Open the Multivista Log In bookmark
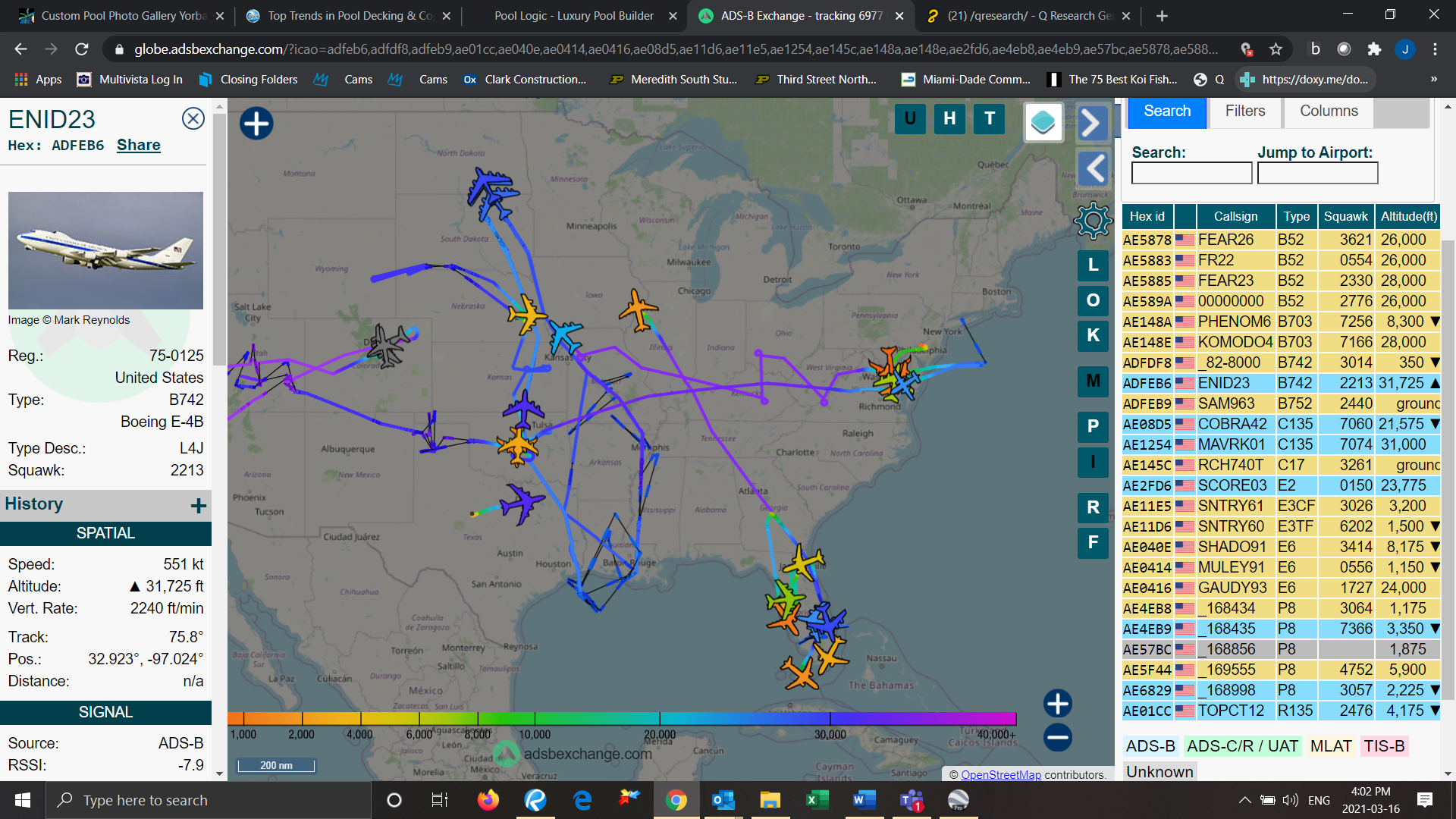 (130, 79)
